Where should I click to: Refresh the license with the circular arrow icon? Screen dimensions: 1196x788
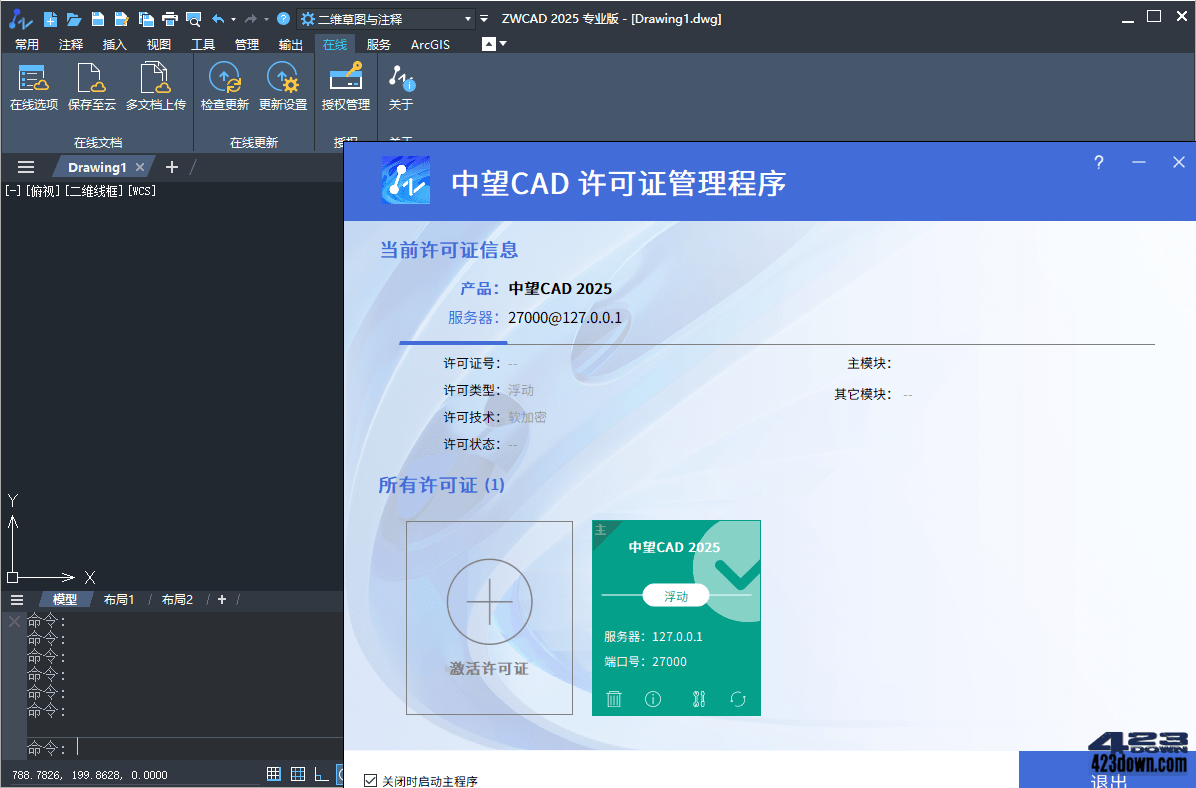tap(738, 699)
